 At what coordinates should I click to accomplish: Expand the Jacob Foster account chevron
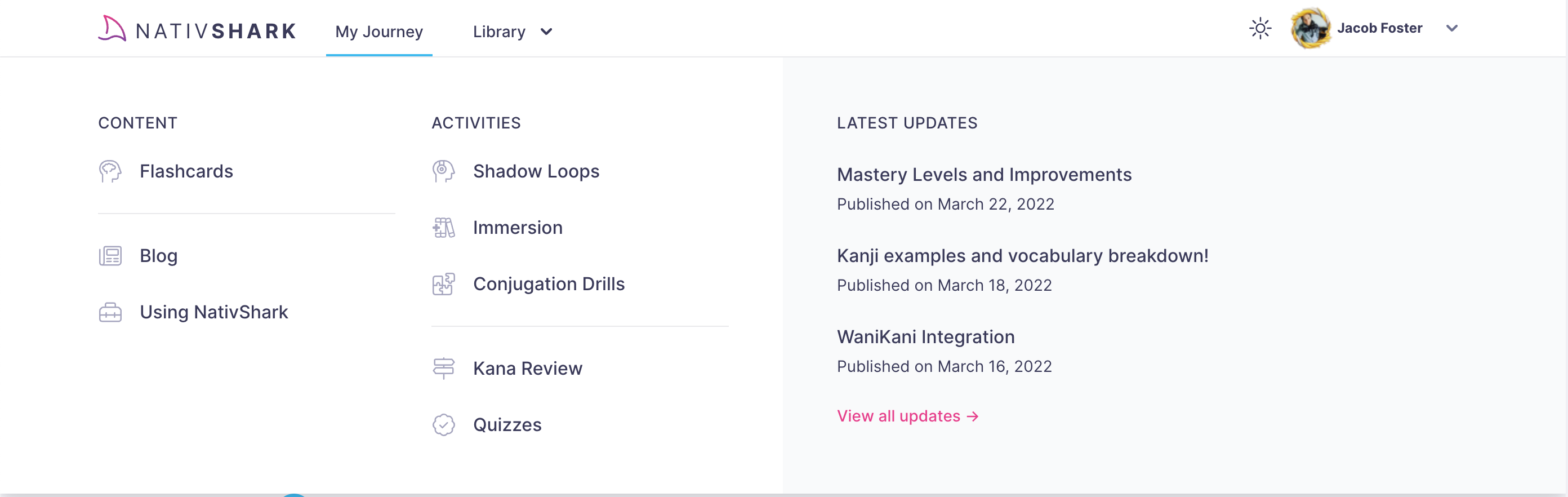(1452, 28)
